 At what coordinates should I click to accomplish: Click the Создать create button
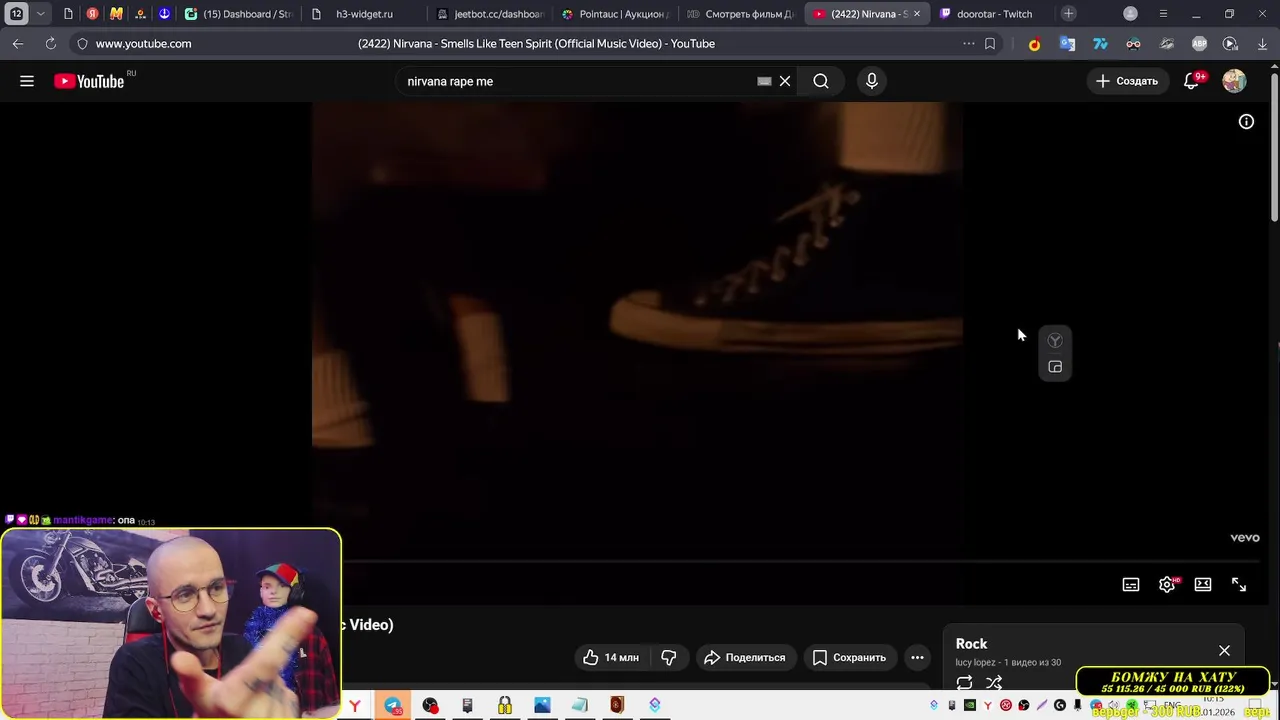1127,81
